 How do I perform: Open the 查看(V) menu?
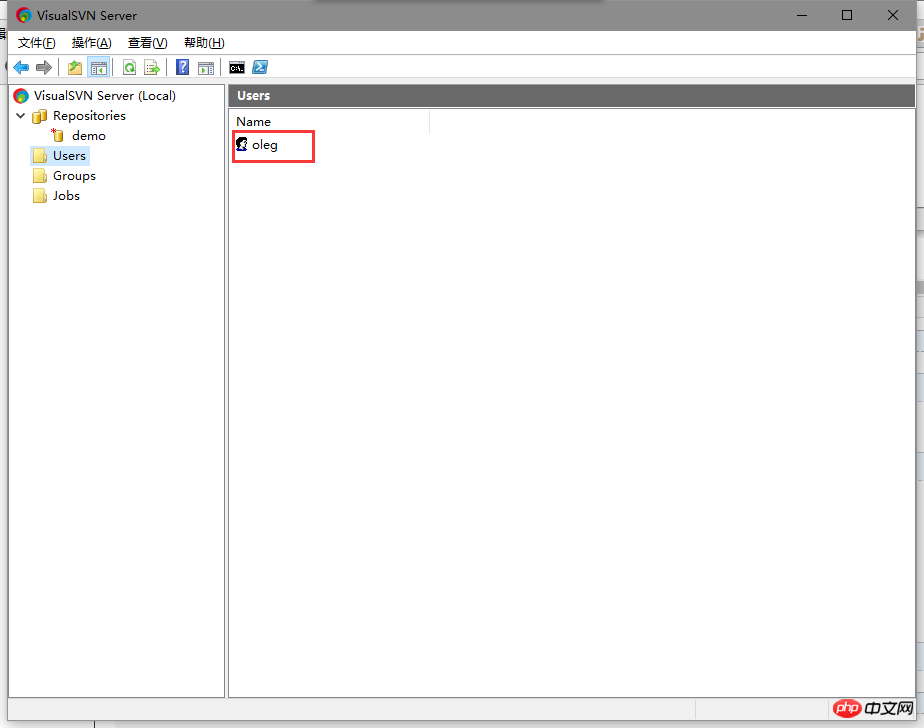pos(147,43)
